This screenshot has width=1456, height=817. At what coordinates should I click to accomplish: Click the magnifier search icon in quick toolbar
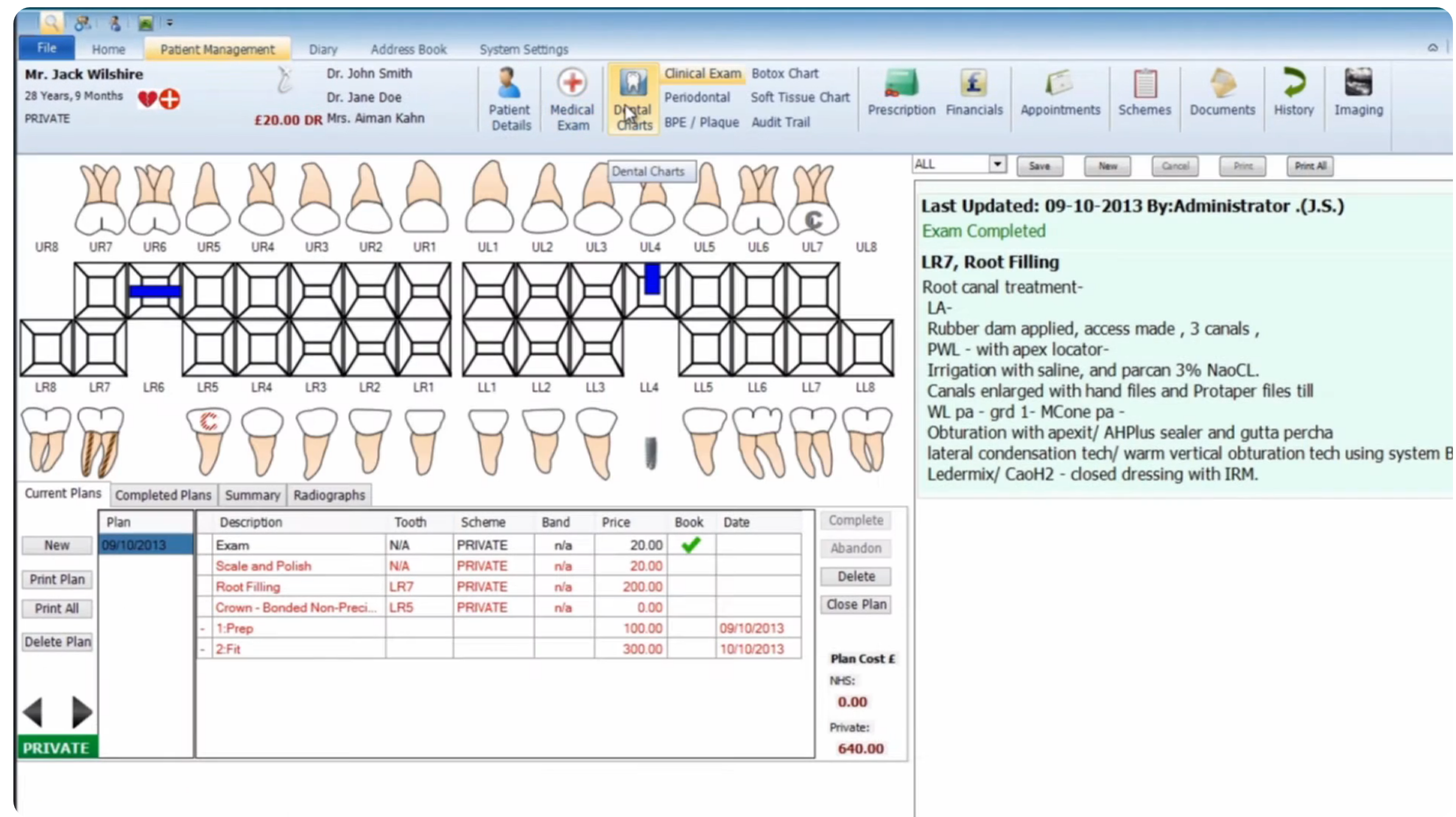(x=52, y=23)
